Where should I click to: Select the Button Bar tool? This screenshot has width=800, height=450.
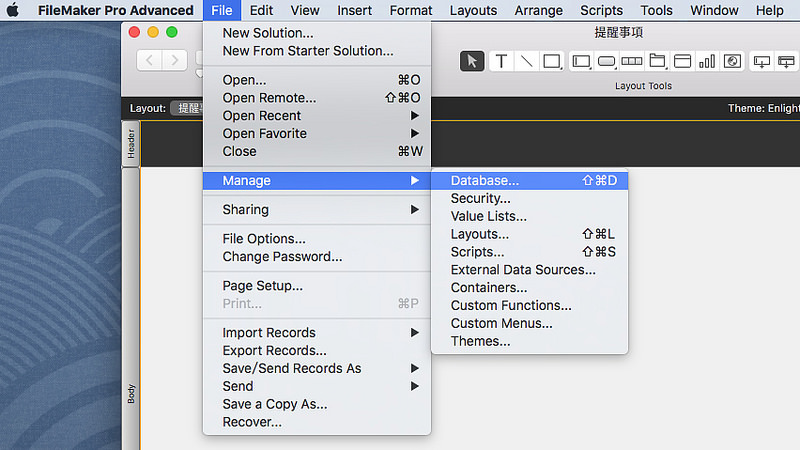(x=632, y=61)
